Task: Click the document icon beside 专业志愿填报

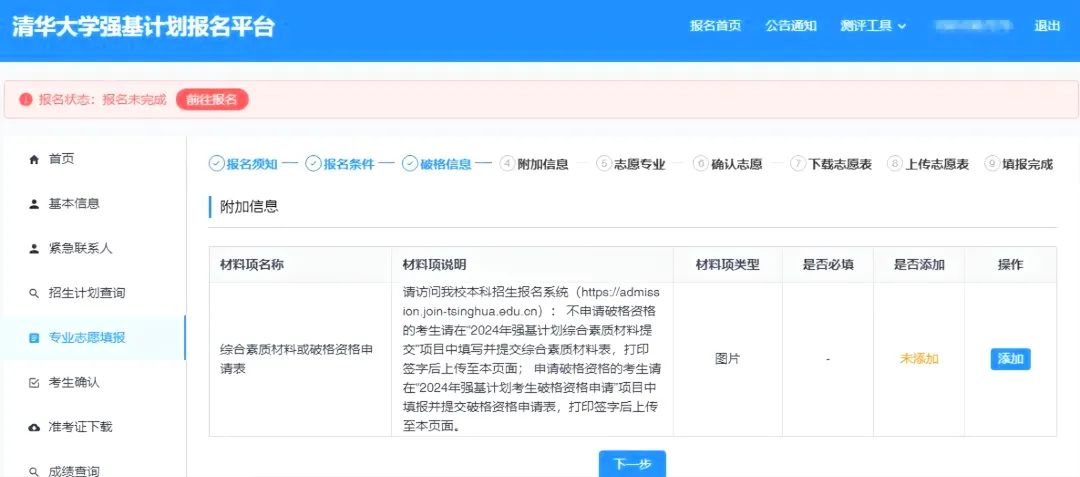Action: point(34,338)
